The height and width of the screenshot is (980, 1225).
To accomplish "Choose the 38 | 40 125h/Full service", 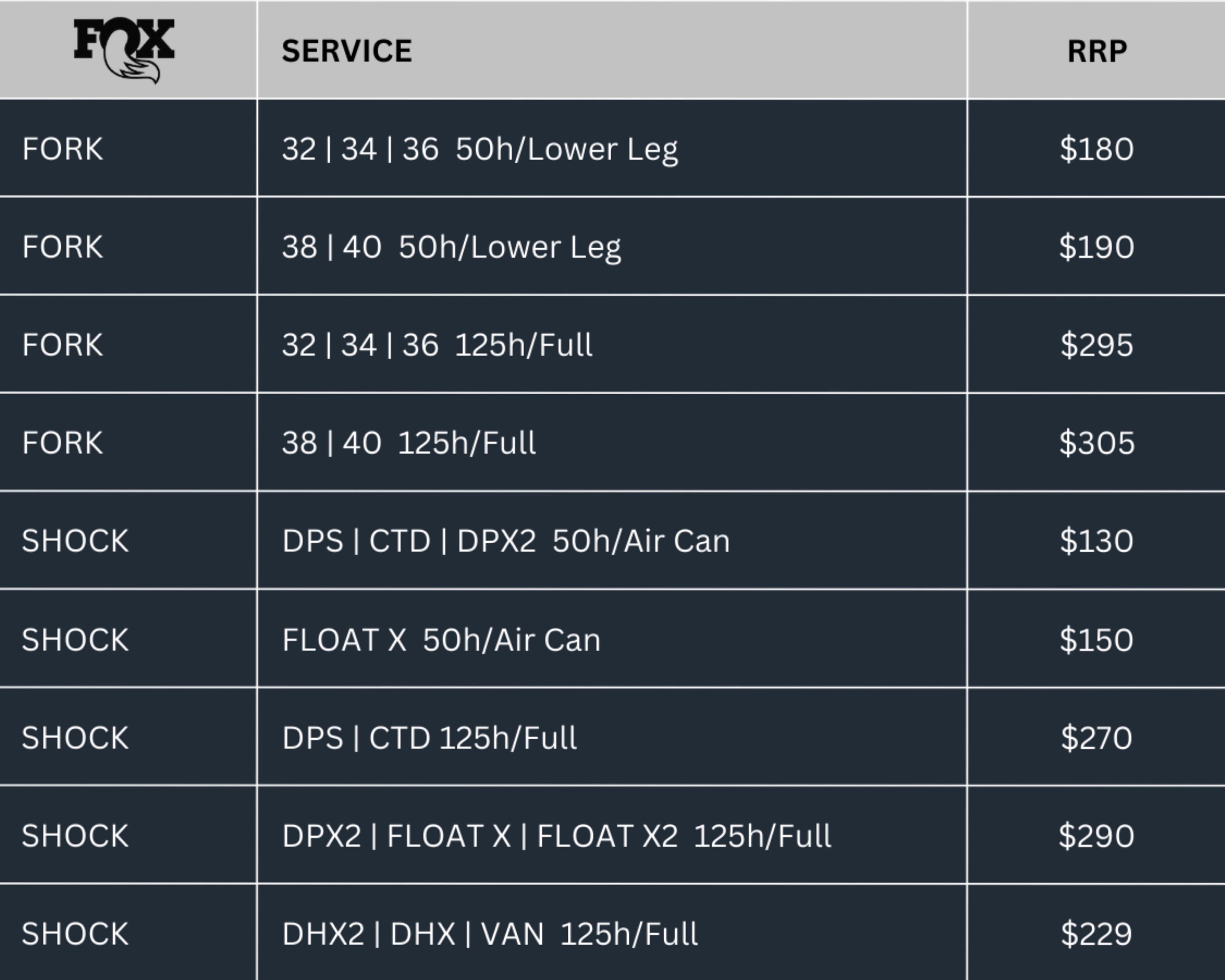I will click(x=409, y=443).
